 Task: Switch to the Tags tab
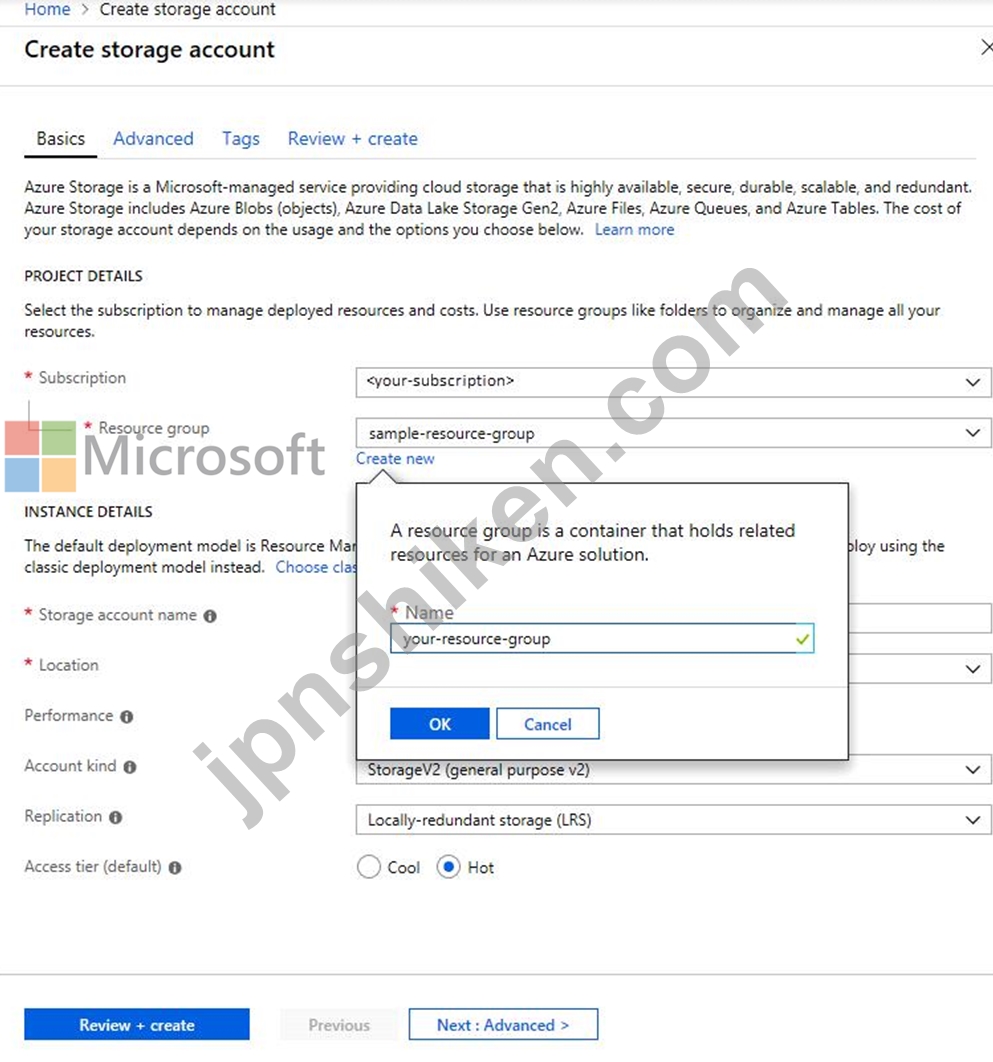240,139
